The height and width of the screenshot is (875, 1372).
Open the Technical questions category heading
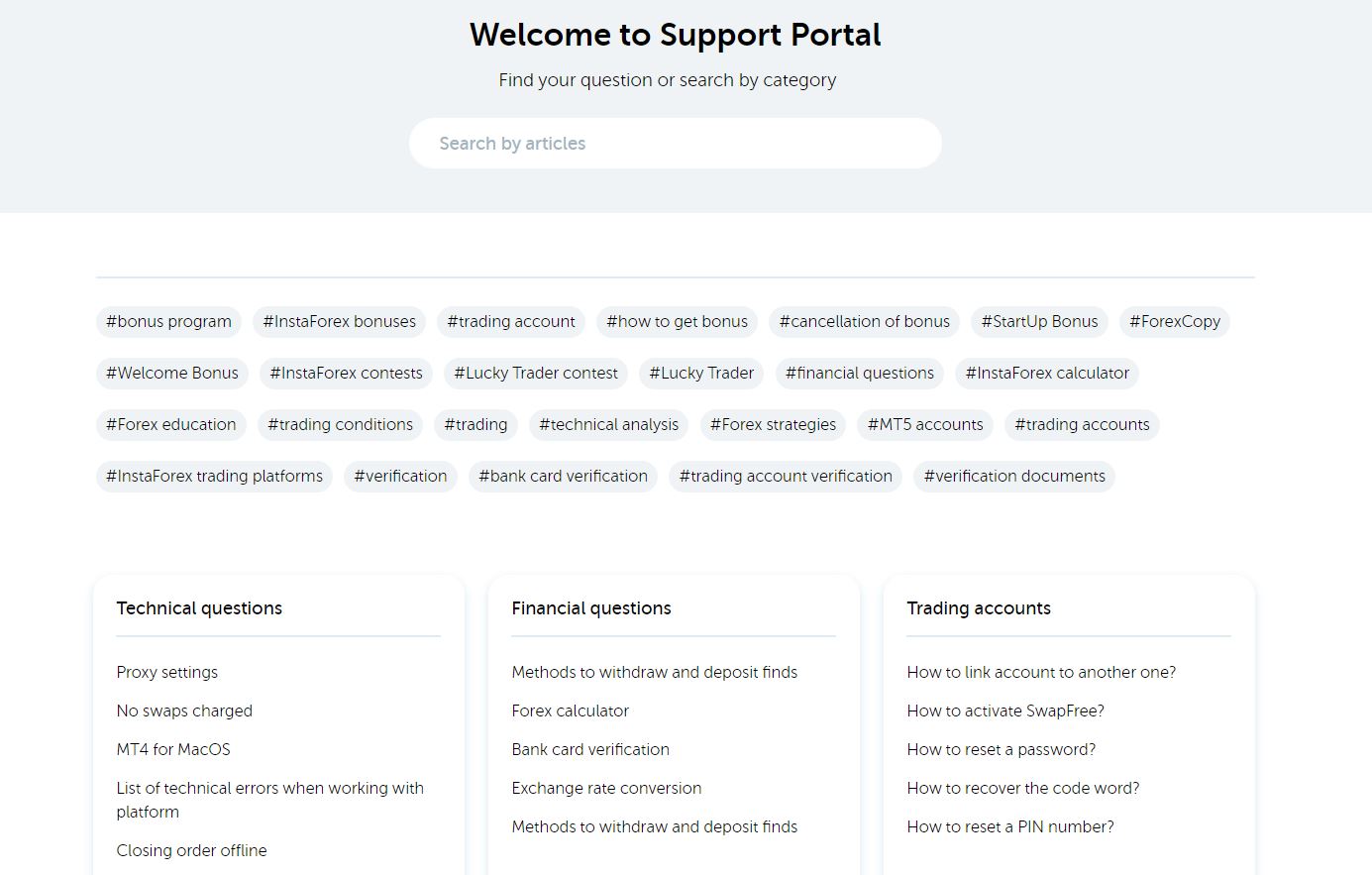click(x=199, y=608)
